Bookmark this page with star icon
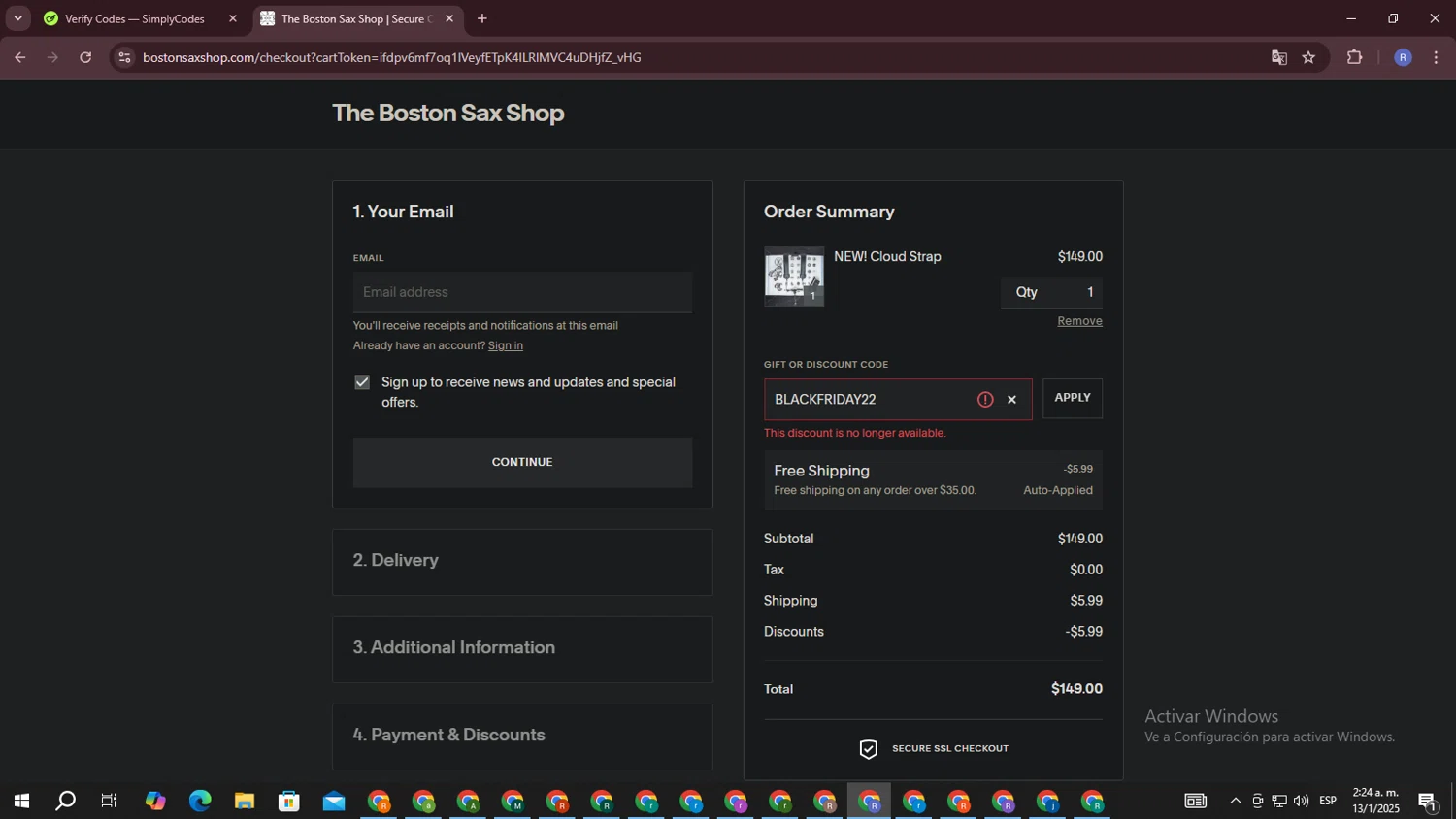 click(1308, 57)
